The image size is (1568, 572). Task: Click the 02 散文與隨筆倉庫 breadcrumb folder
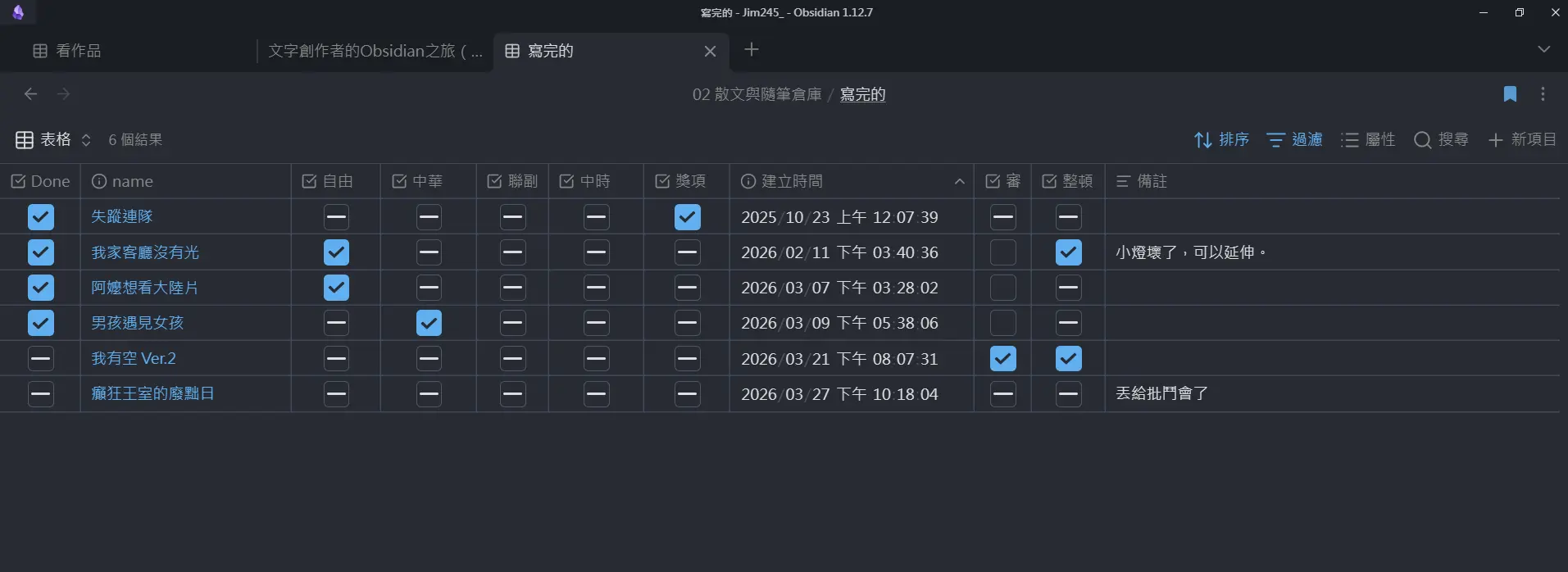tap(757, 94)
